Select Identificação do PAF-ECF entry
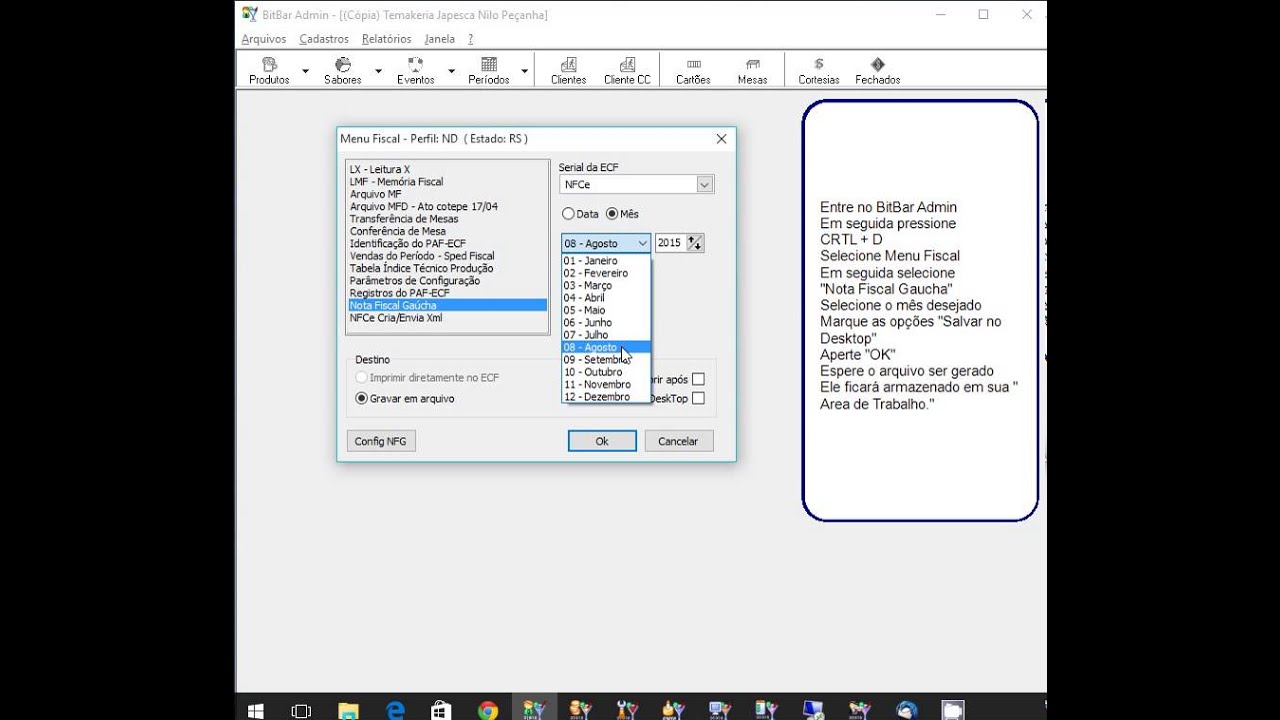Viewport: 1280px width, 720px height. click(x=447, y=244)
